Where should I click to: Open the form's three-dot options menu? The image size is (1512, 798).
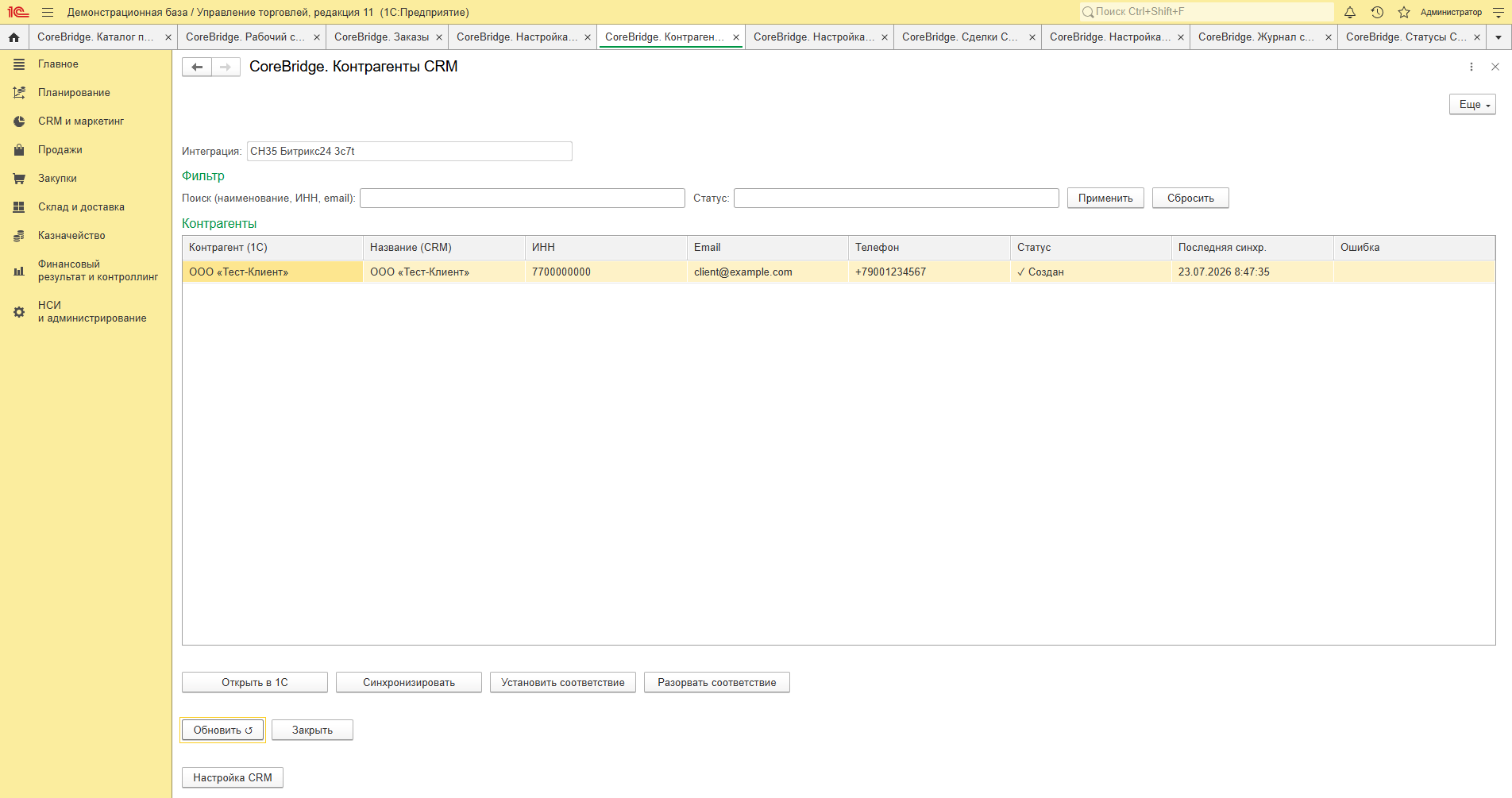[1471, 67]
